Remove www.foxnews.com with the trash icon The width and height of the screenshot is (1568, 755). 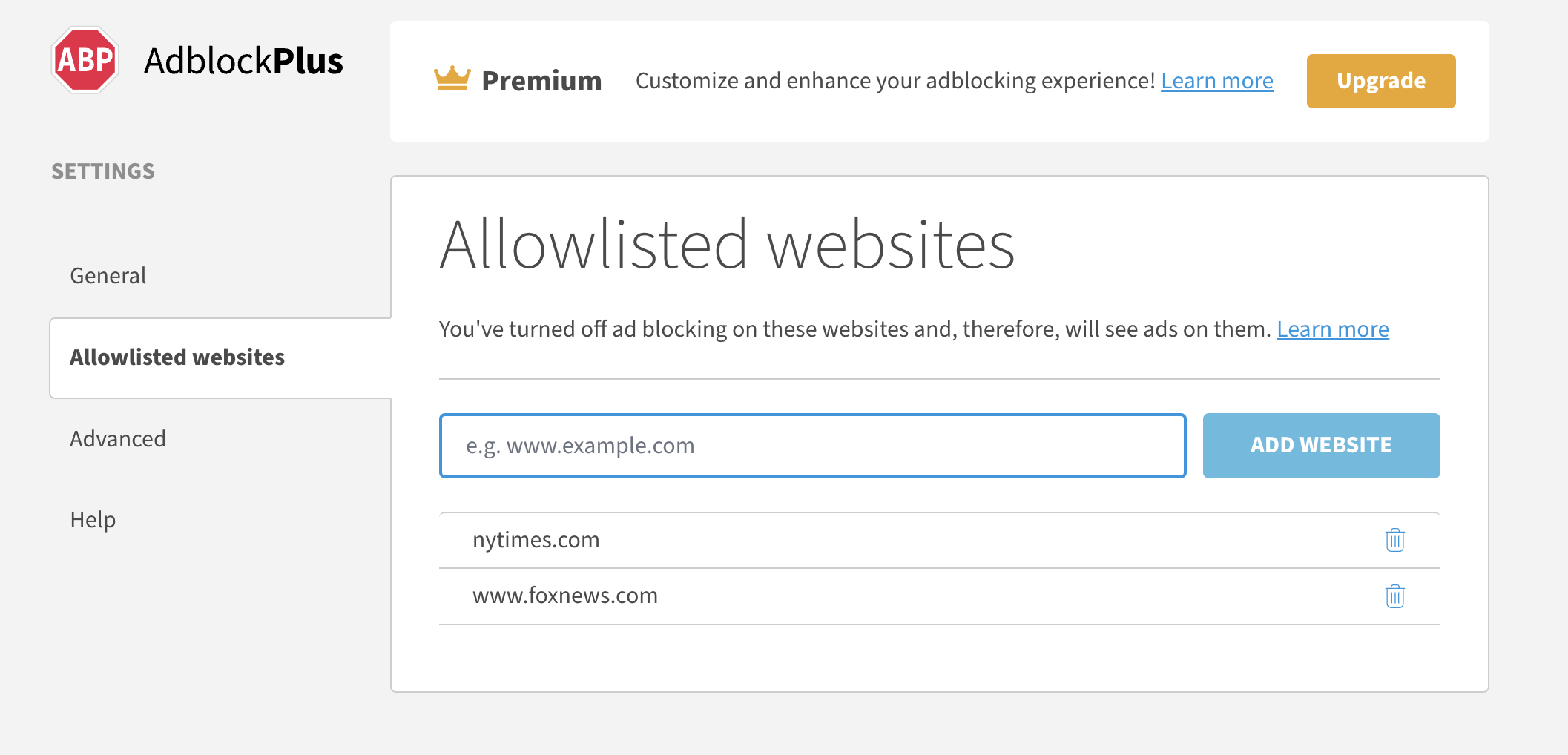click(x=1394, y=596)
